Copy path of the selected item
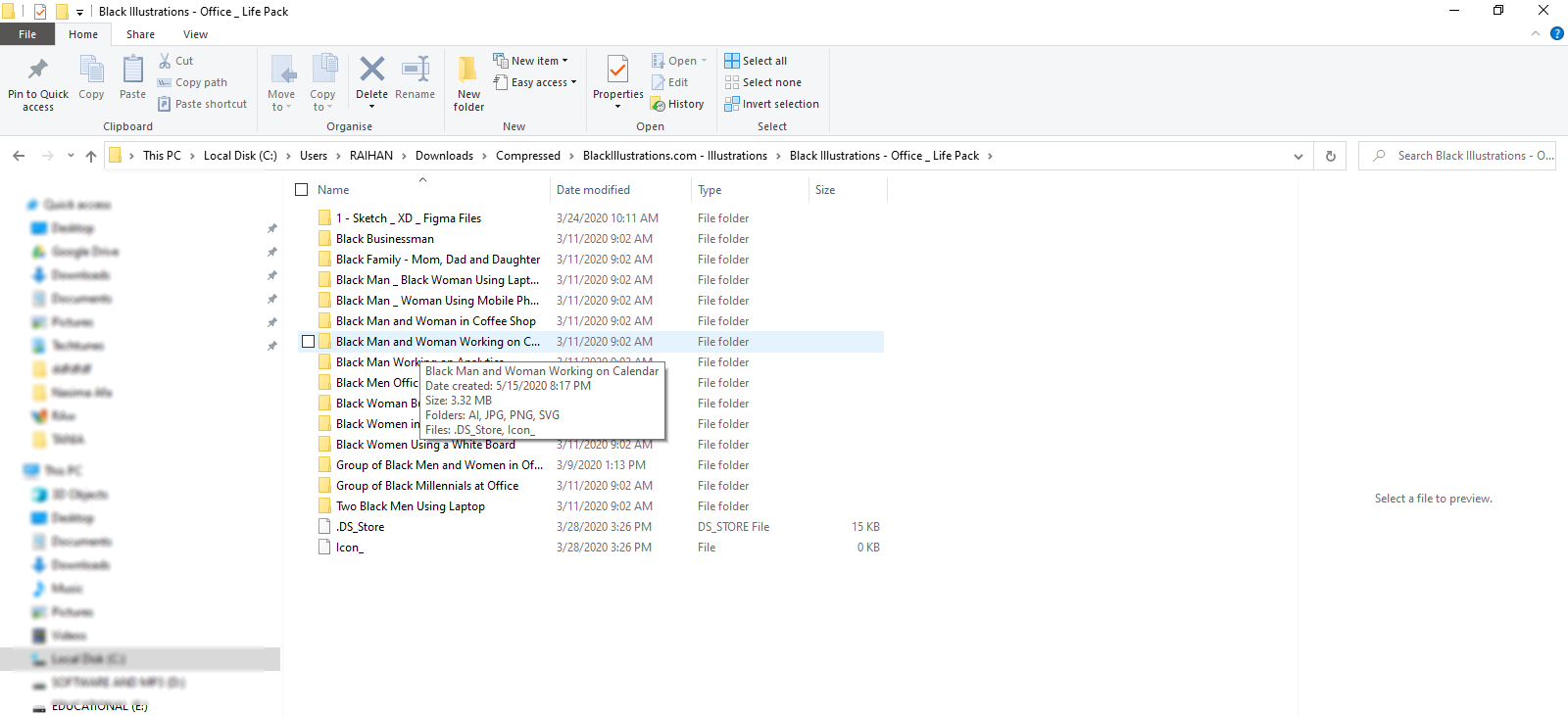 pyautogui.click(x=192, y=82)
